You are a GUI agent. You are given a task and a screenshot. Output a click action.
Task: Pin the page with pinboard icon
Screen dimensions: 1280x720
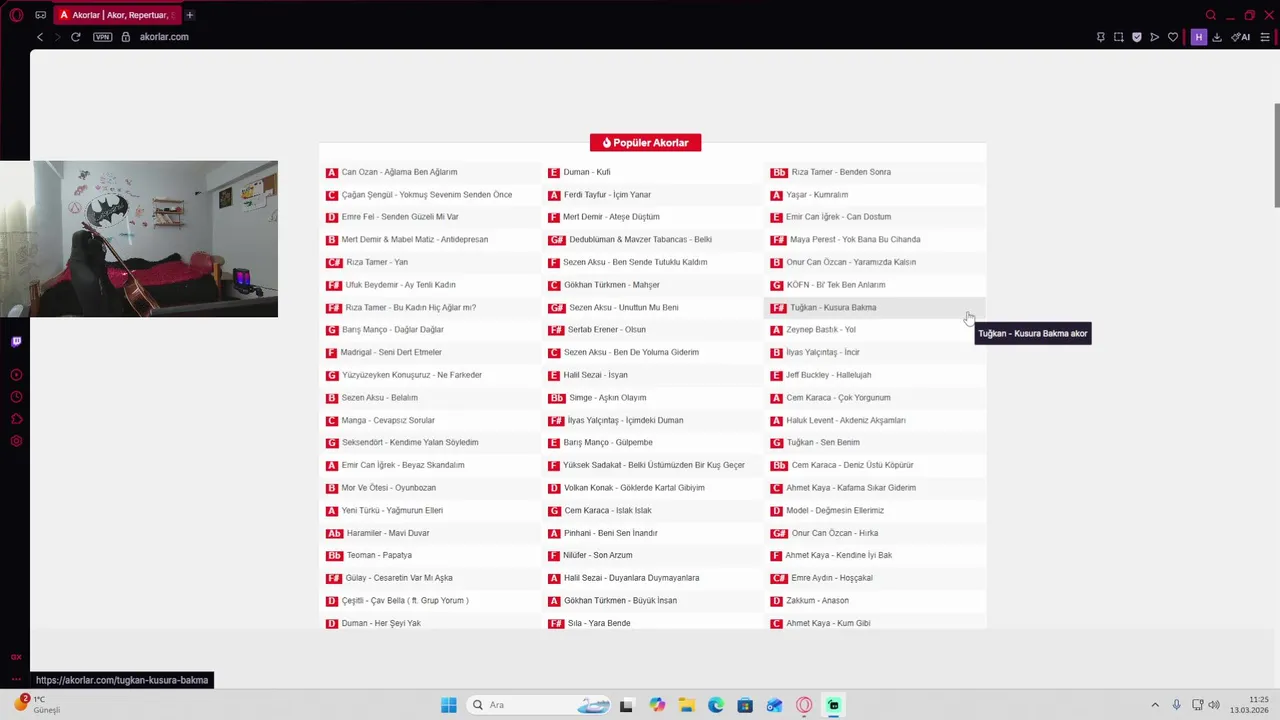point(1100,37)
